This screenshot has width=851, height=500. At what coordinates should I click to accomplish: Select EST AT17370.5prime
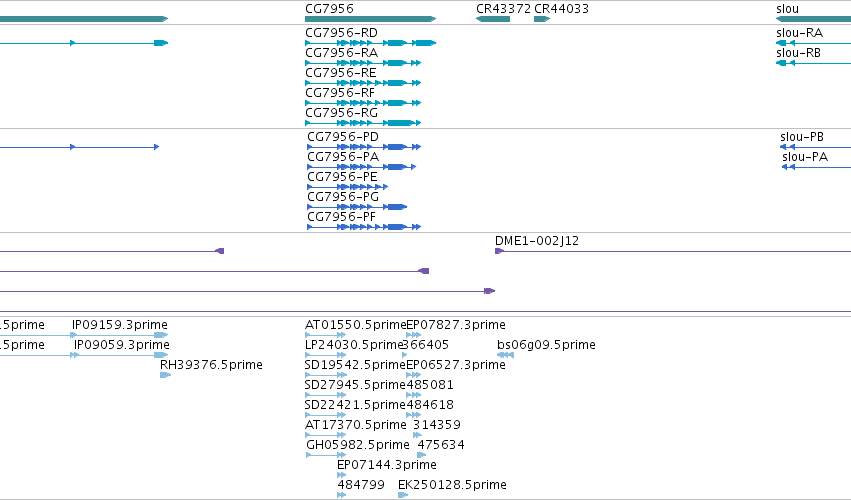click(326, 435)
